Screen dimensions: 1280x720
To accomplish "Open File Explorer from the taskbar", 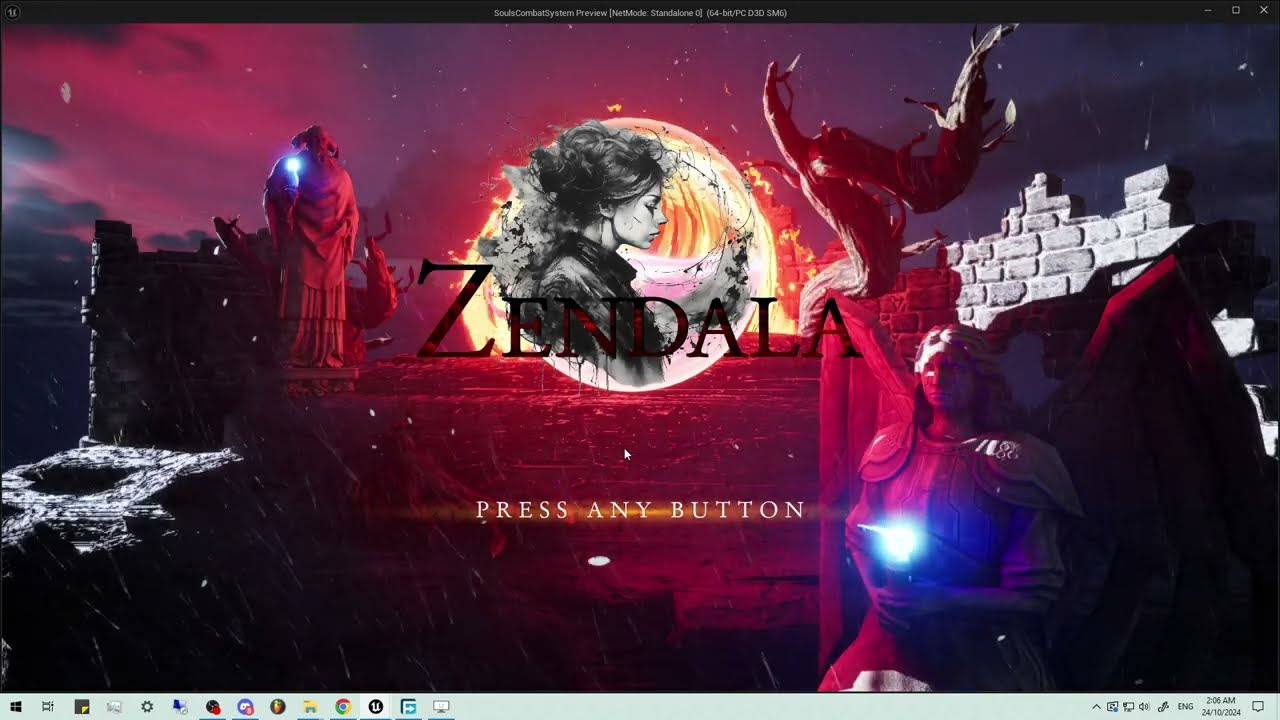I will click(x=310, y=707).
